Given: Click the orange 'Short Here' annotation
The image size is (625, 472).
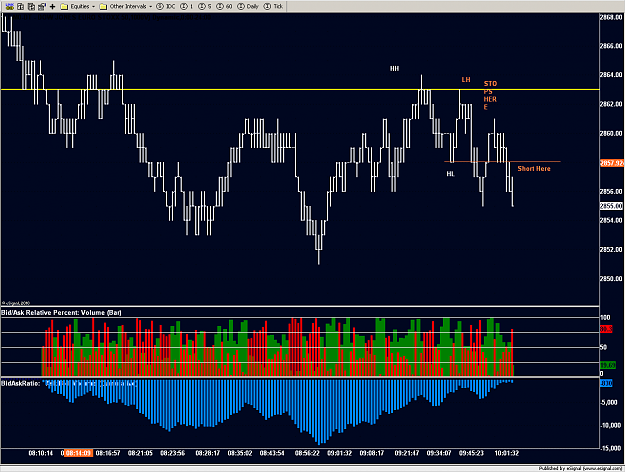Looking at the screenshot, I should click(x=534, y=169).
